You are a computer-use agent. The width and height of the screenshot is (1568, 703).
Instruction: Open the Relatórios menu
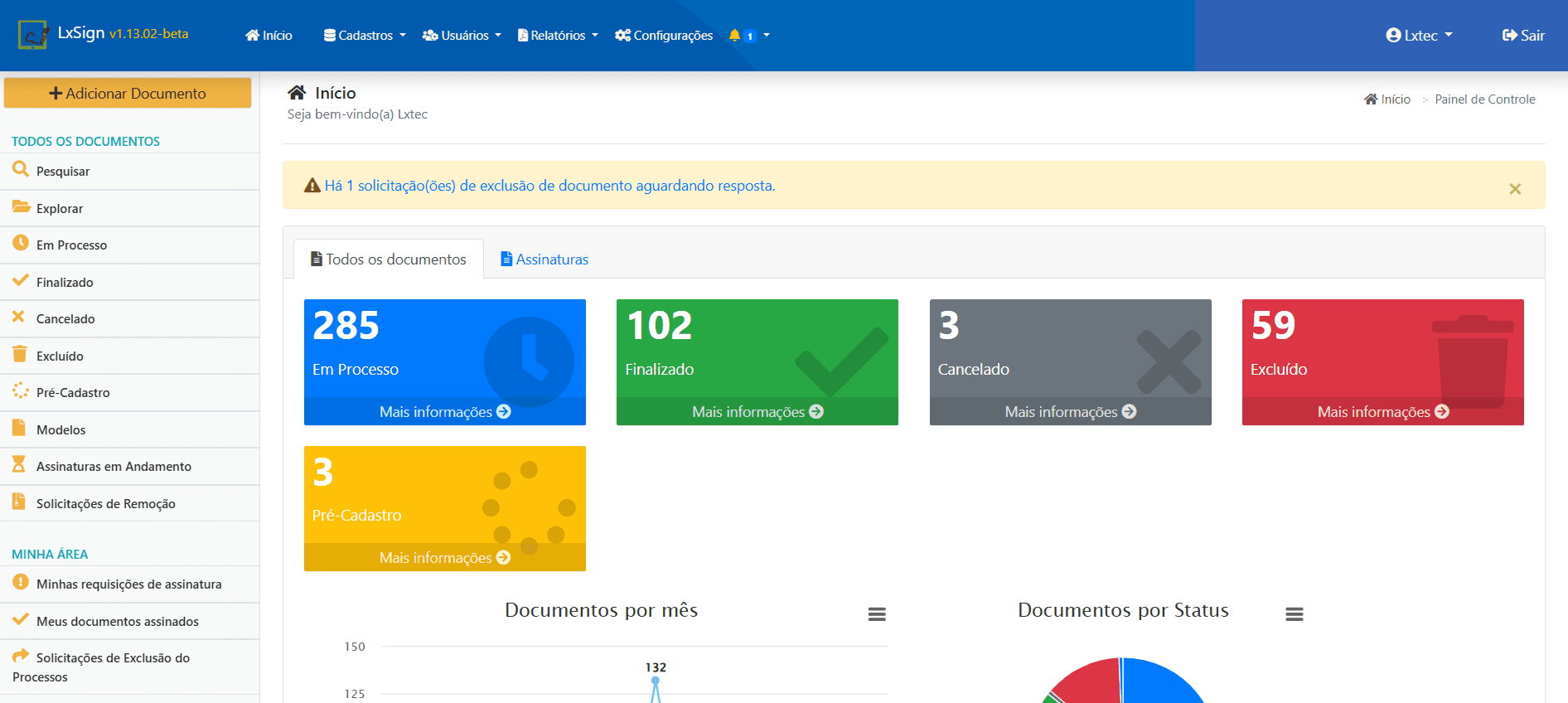point(557,36)
